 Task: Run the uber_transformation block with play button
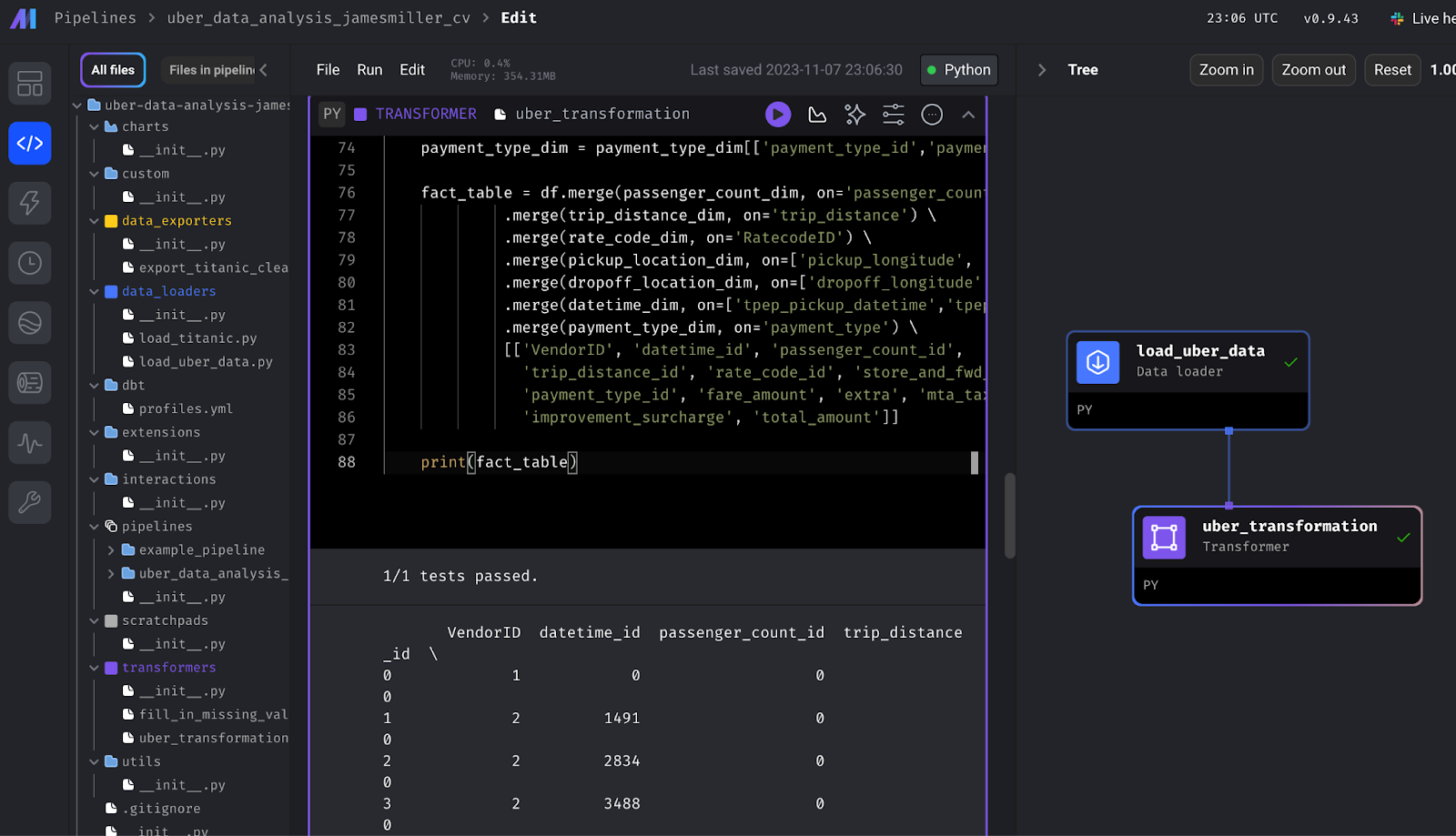click(777, 114)
